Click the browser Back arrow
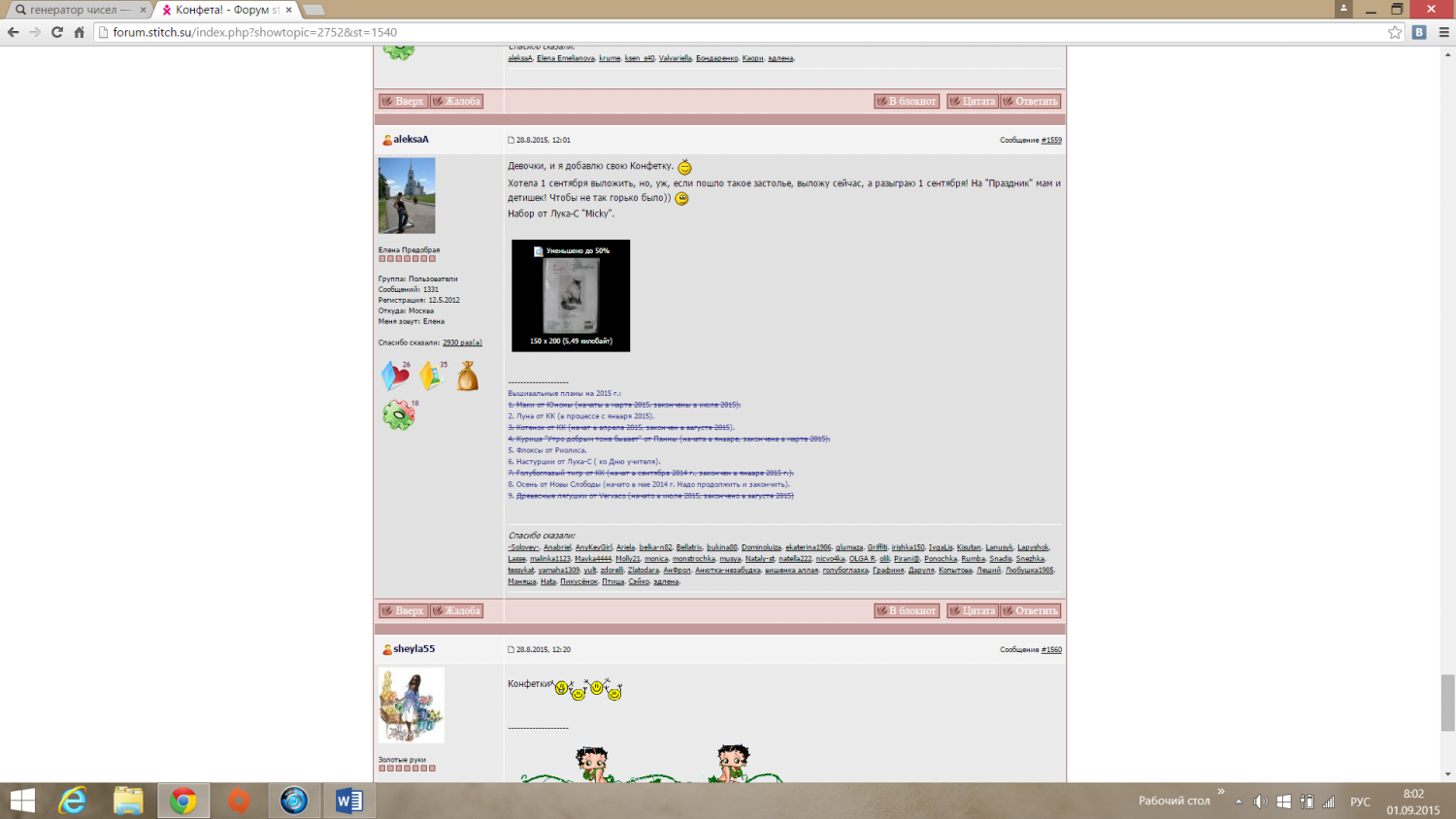Viewport: 1456px width, 819px height. (13, 32)
